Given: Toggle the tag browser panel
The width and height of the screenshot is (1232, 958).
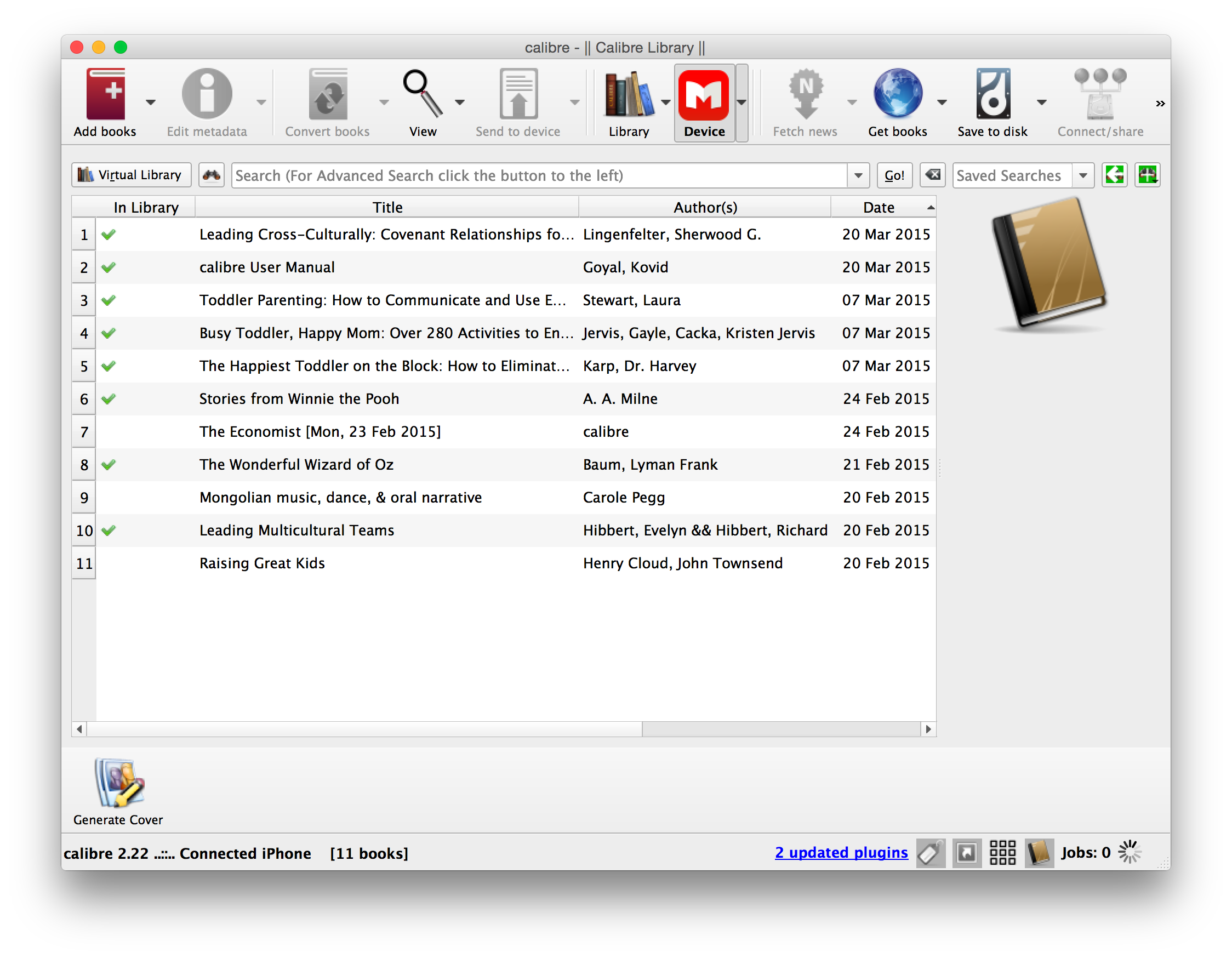Looking at the screenshot, I should click(930, 852).
